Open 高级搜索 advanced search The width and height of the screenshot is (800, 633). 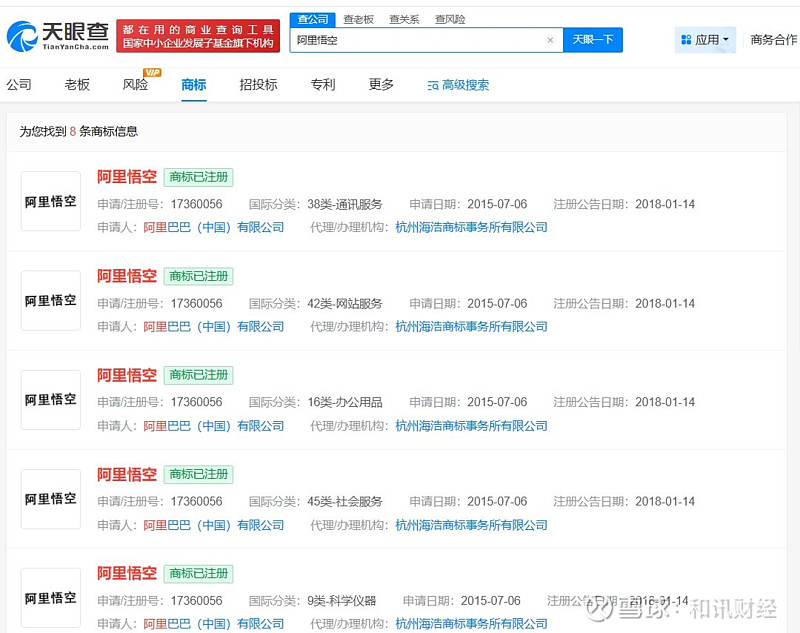pos(458,85)
